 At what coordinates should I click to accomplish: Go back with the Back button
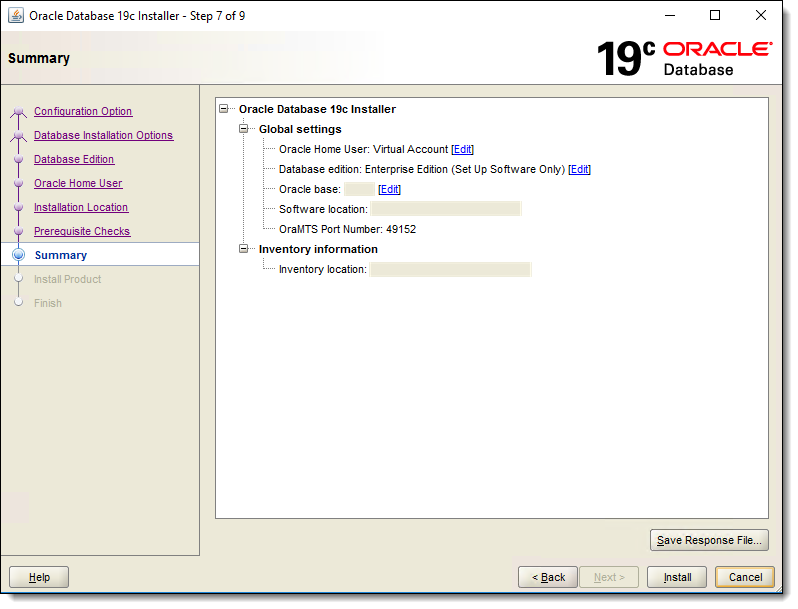[548, 577]
